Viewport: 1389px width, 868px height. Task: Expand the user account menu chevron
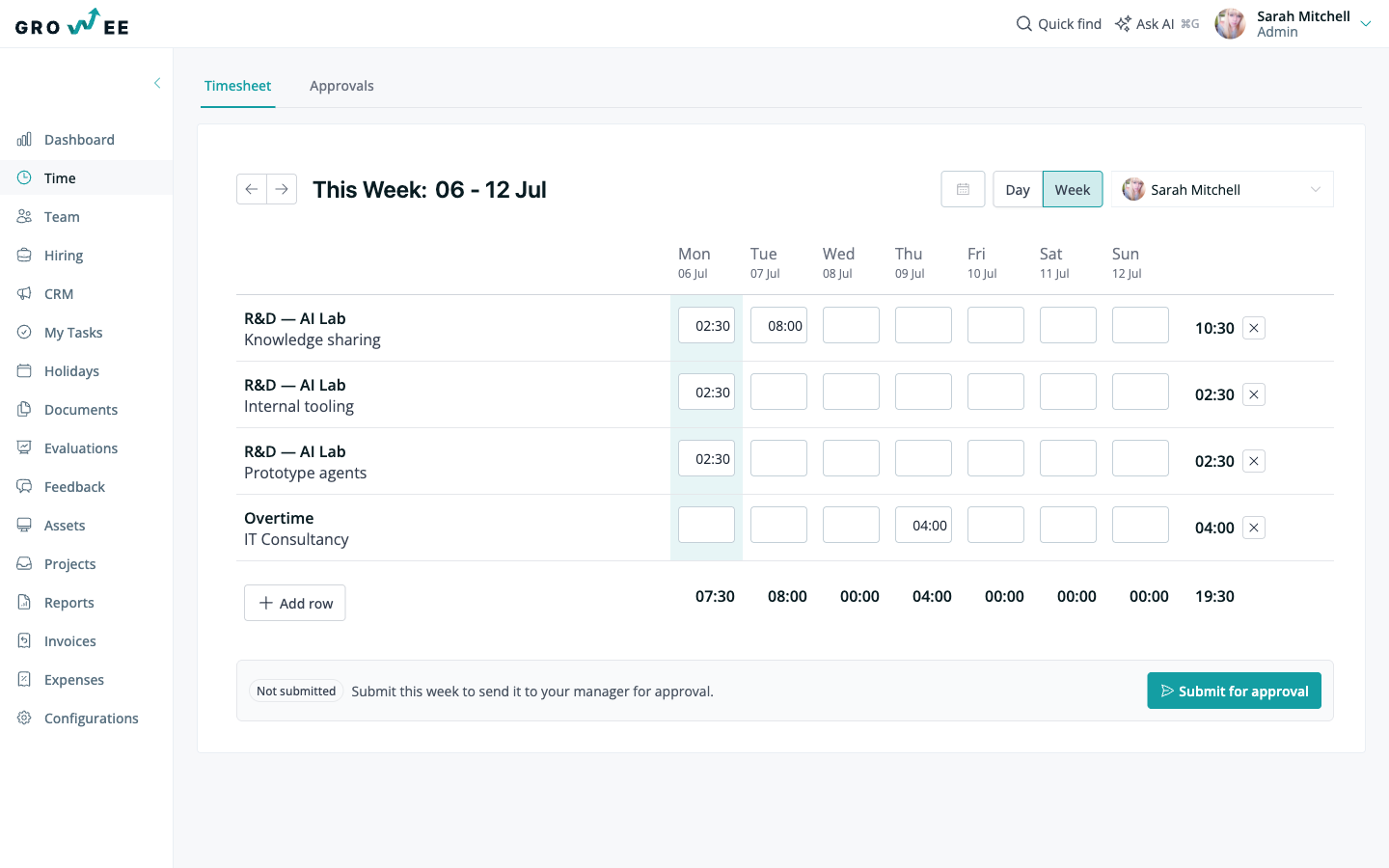[1366, 24]
